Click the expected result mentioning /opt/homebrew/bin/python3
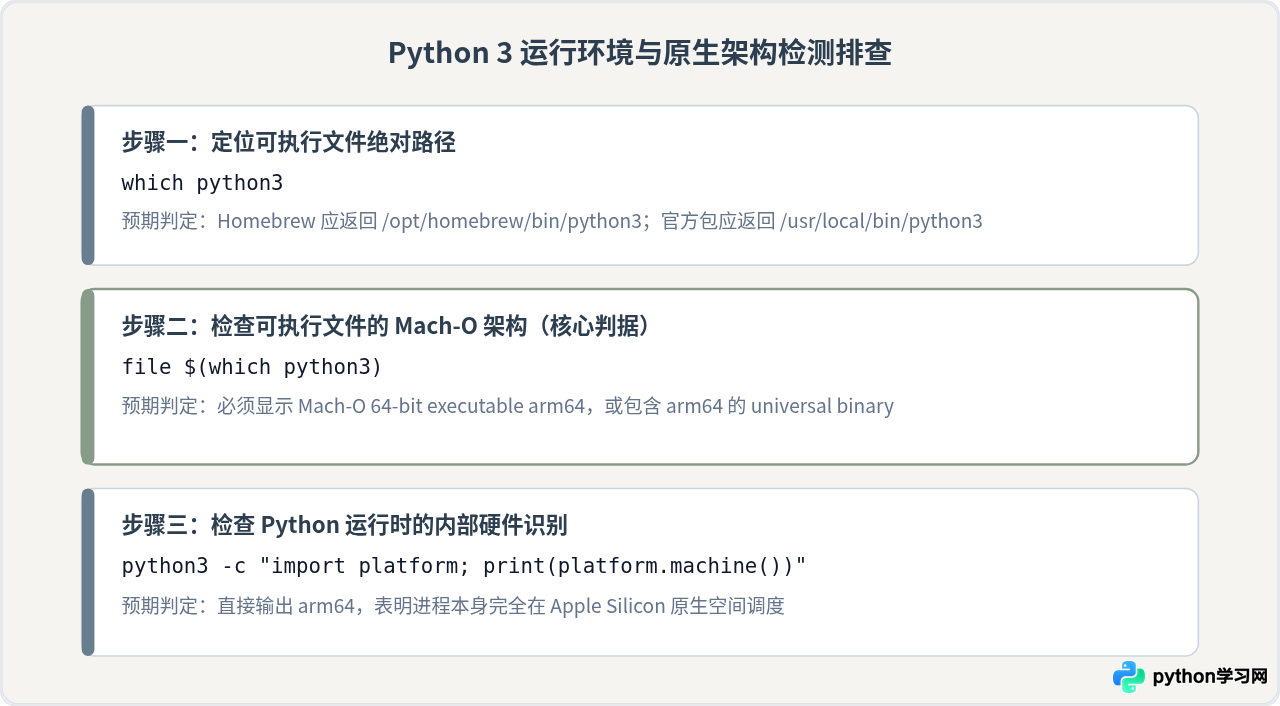 552,221
